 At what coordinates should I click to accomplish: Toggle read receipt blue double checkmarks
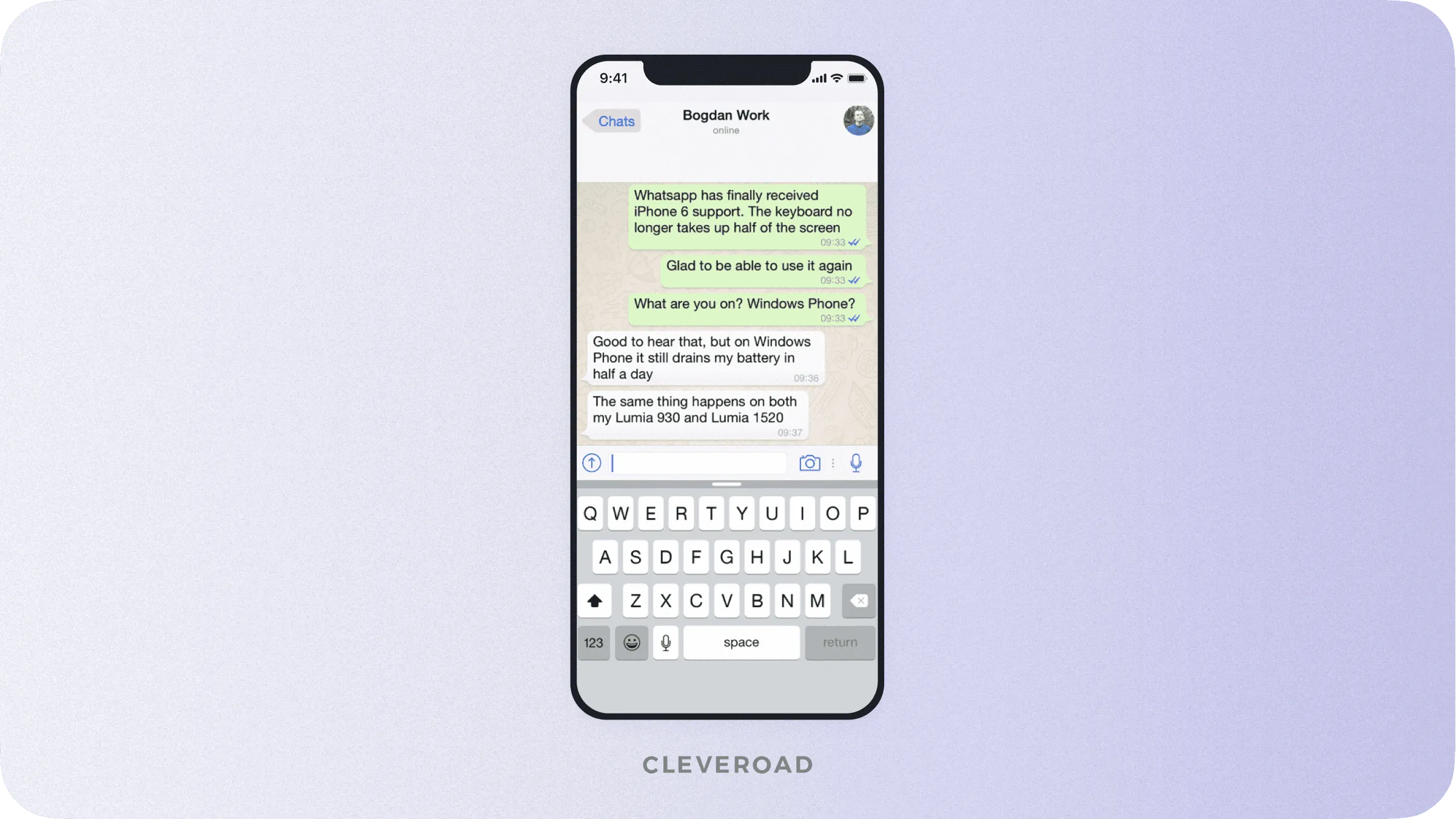(x=854, y=242)
